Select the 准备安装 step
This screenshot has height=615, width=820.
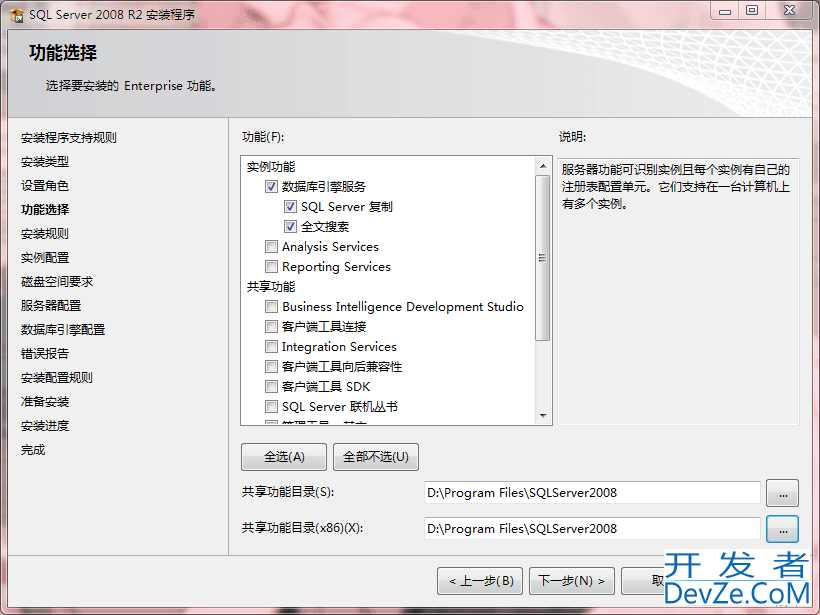(45, 402)
